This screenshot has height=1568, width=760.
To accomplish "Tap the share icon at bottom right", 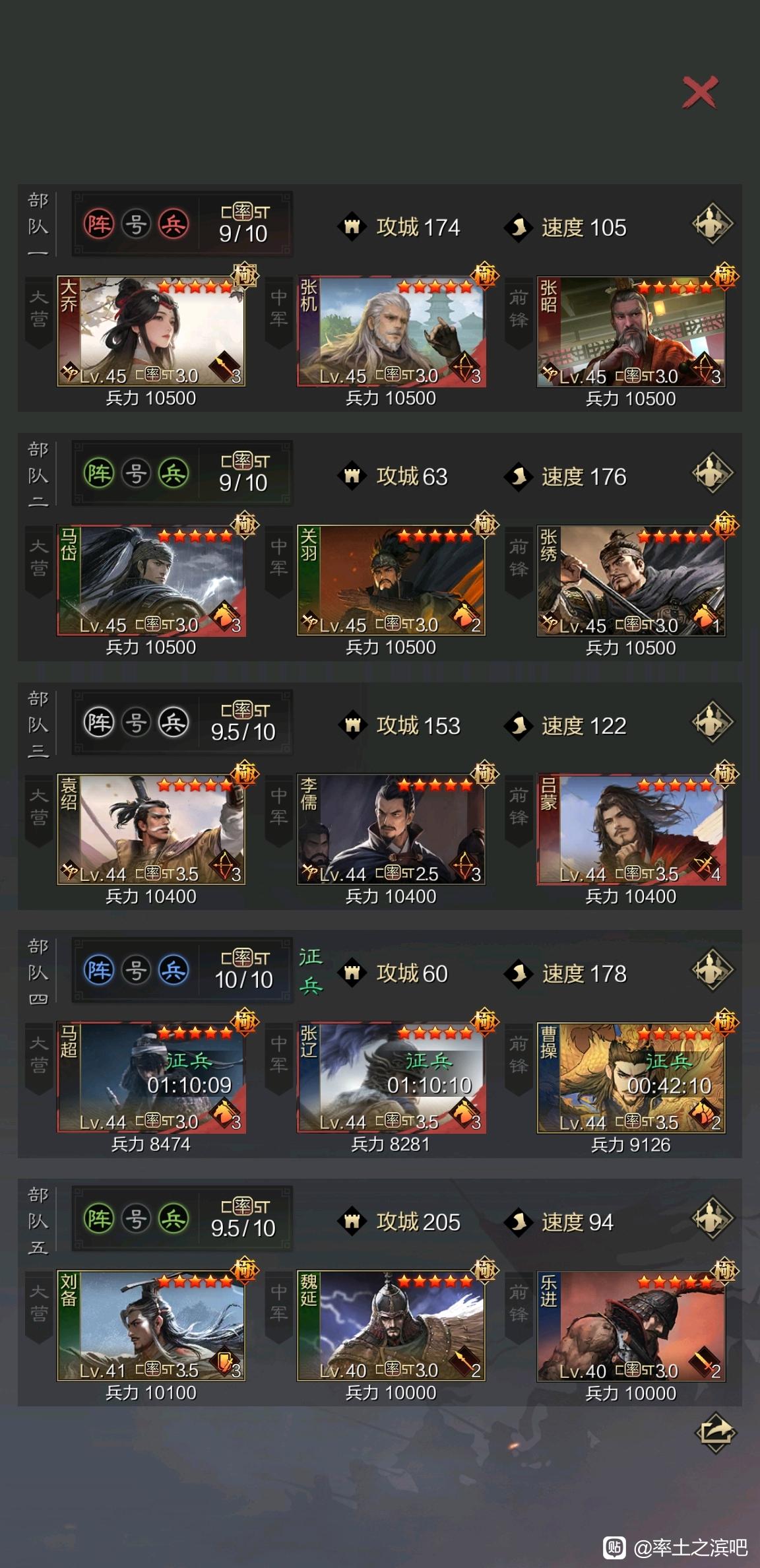I will click(715, 1433).
